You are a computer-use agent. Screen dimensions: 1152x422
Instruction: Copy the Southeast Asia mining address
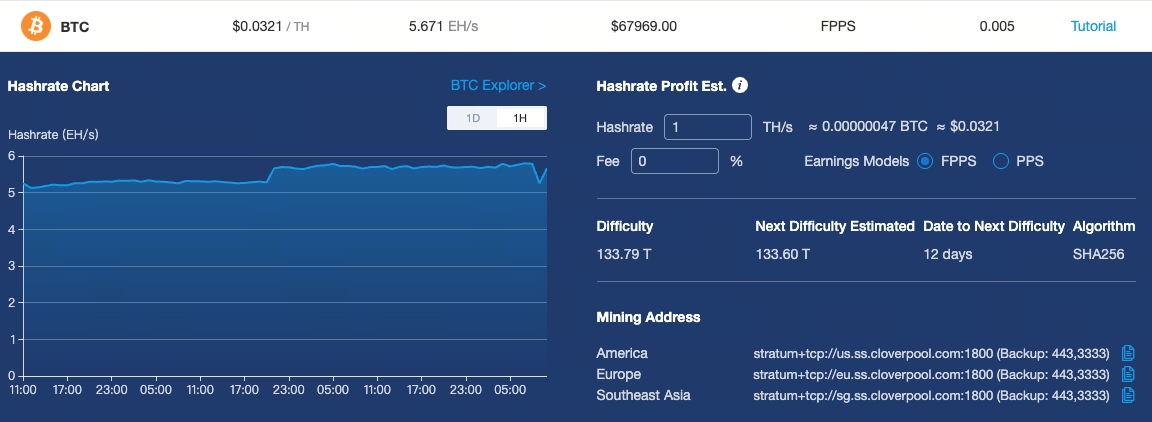coord(1128,395)
